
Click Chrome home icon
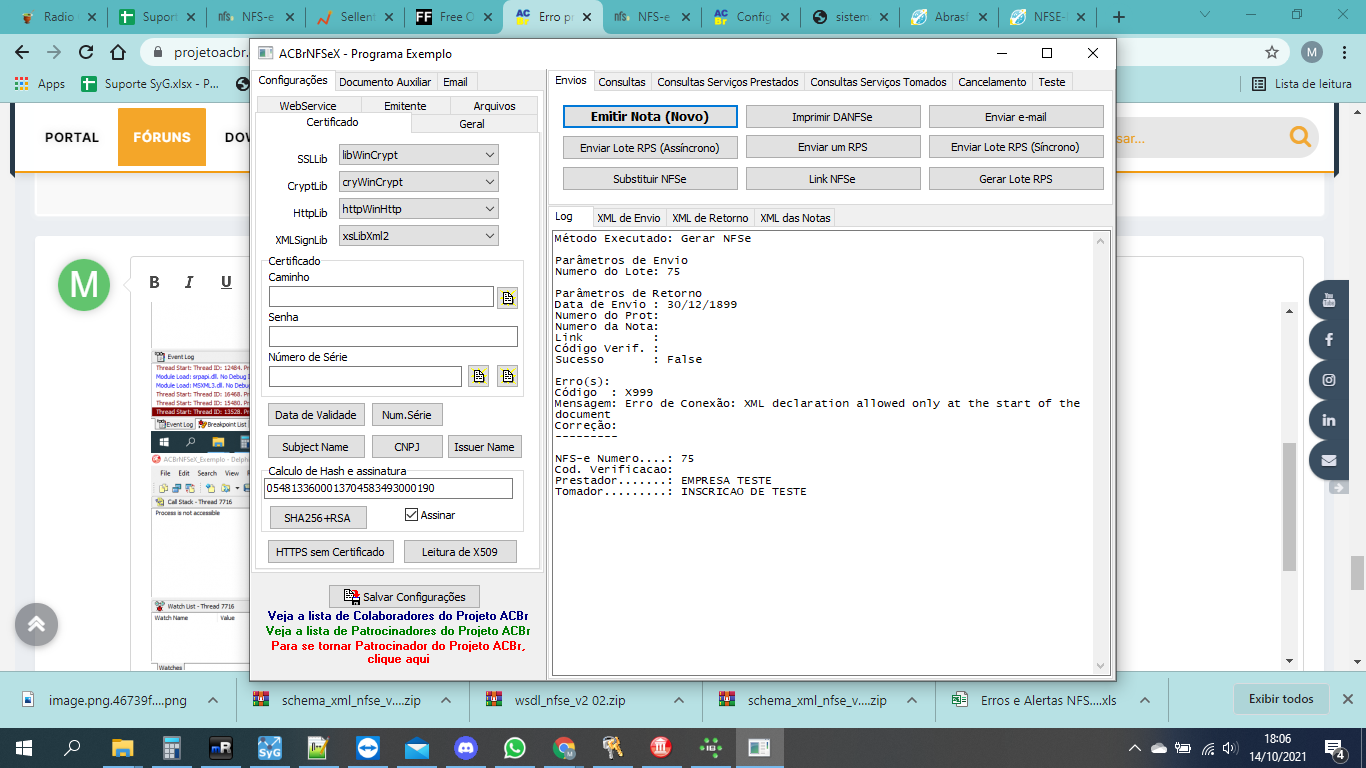[x=118, y=52]
